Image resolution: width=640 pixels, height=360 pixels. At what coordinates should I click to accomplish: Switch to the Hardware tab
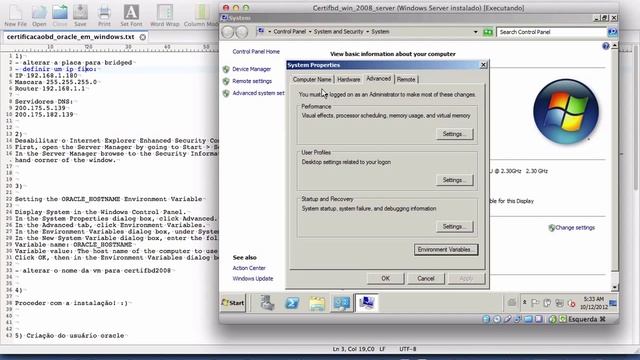[x=349, y=80]
